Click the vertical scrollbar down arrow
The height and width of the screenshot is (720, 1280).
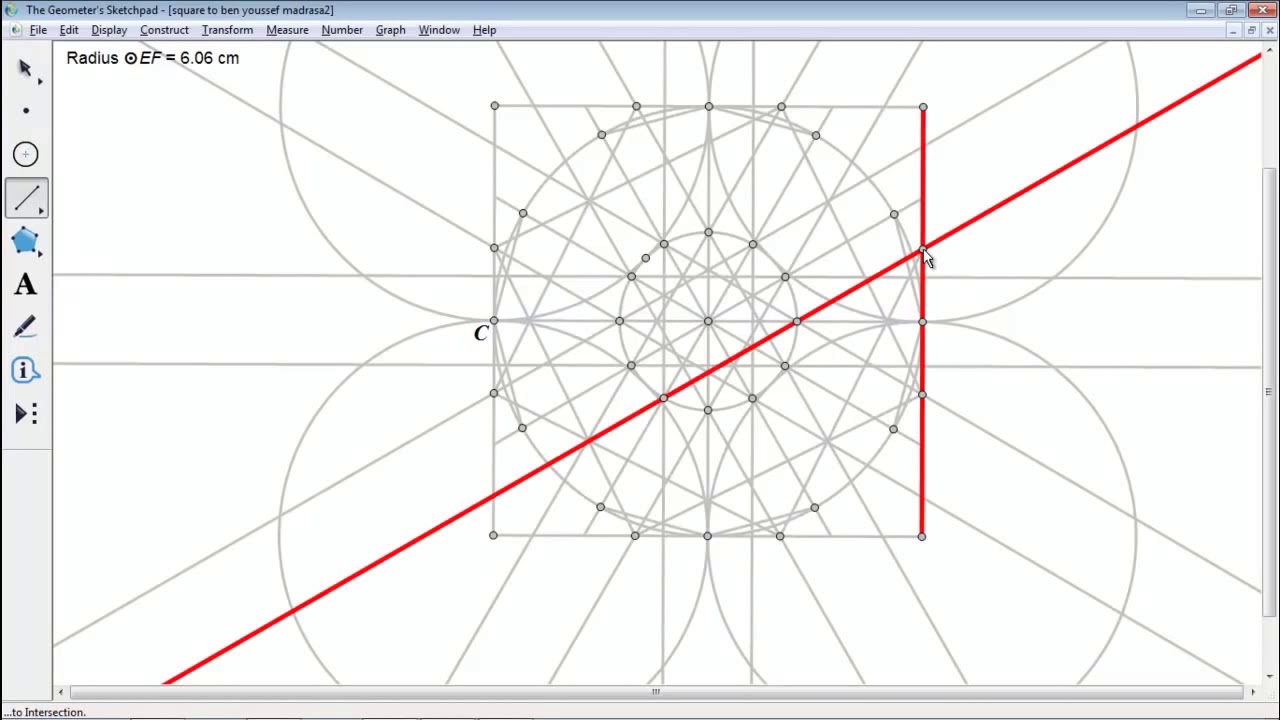click(1269, 677)
